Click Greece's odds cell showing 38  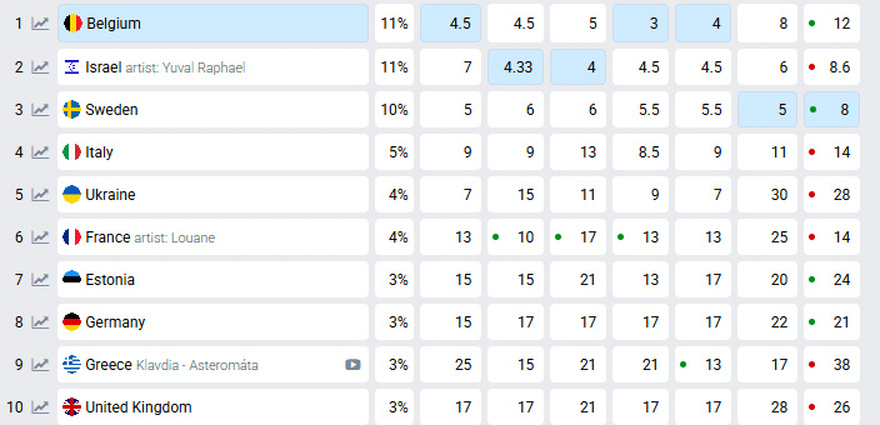point(832,365)
